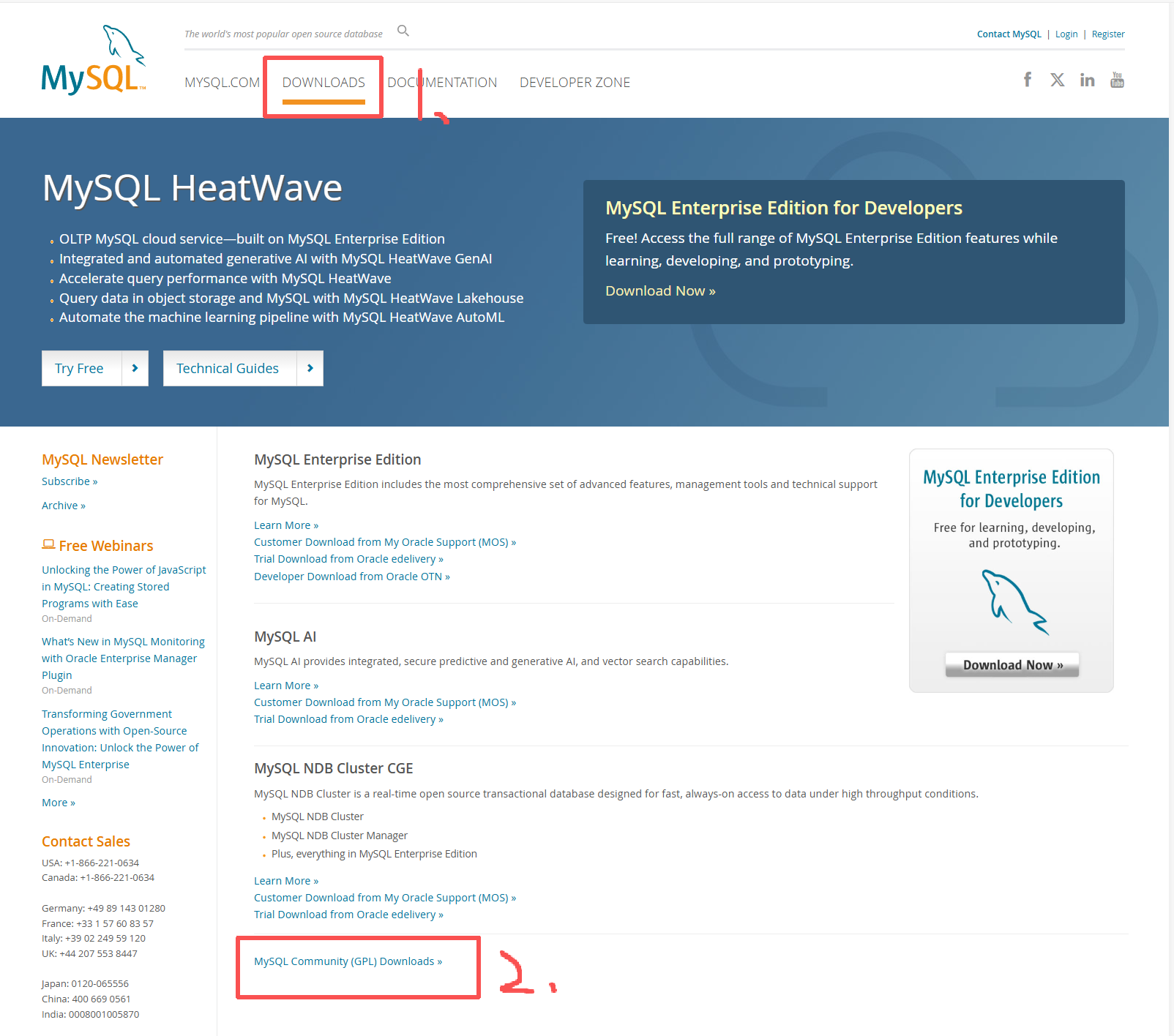Click Download Now in the blue banner

(660, 290)
